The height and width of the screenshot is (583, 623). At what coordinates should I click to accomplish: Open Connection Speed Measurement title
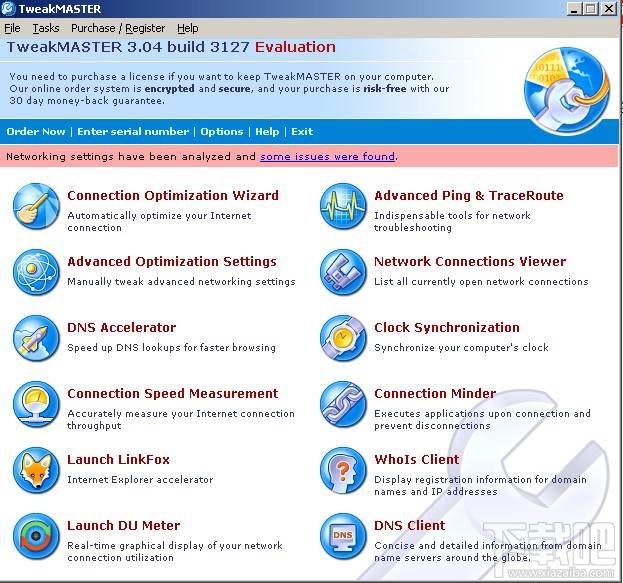172,393
